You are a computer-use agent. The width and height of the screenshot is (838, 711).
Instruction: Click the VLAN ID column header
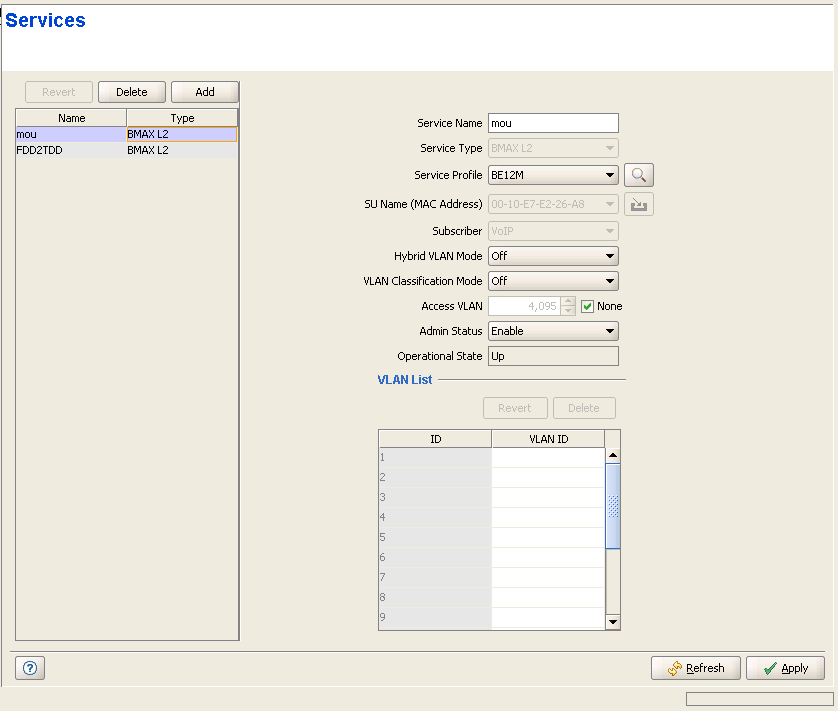tap(548, 439)
